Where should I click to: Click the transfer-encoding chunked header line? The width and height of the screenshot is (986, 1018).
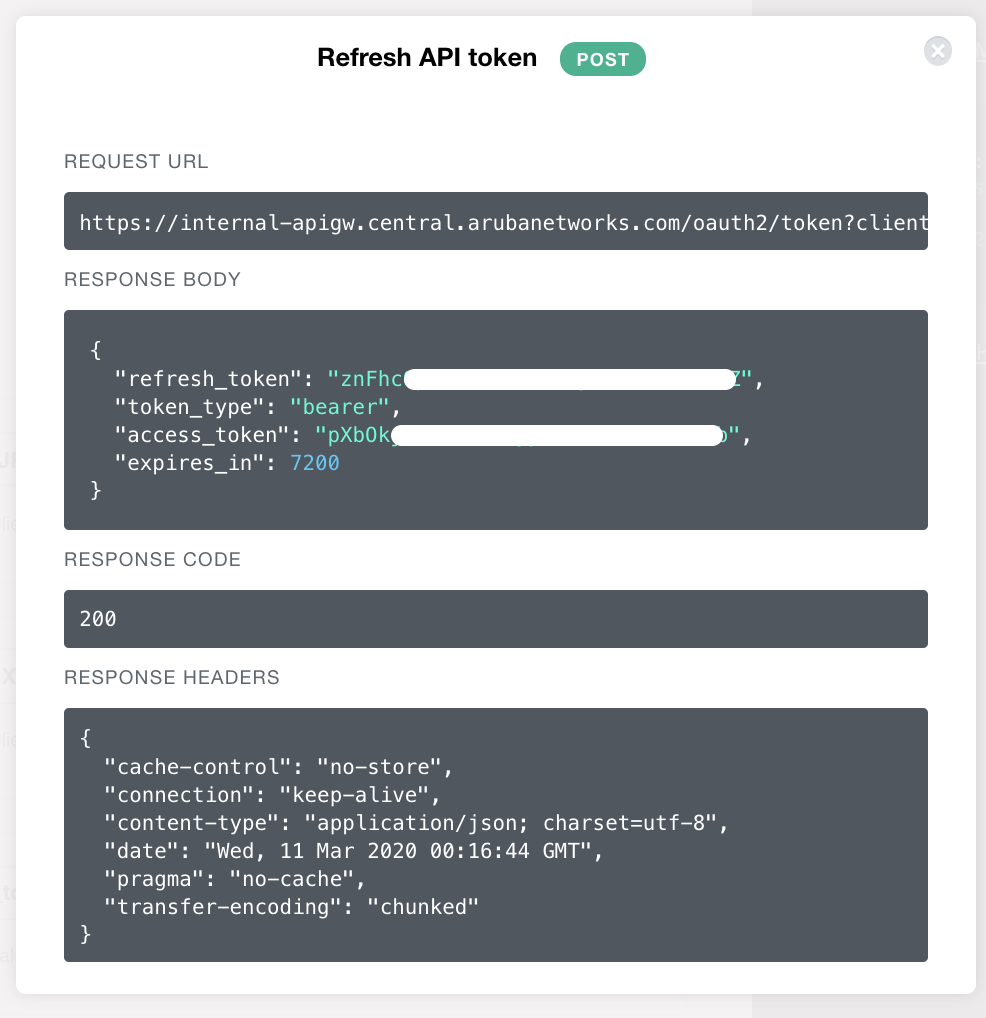291,906
